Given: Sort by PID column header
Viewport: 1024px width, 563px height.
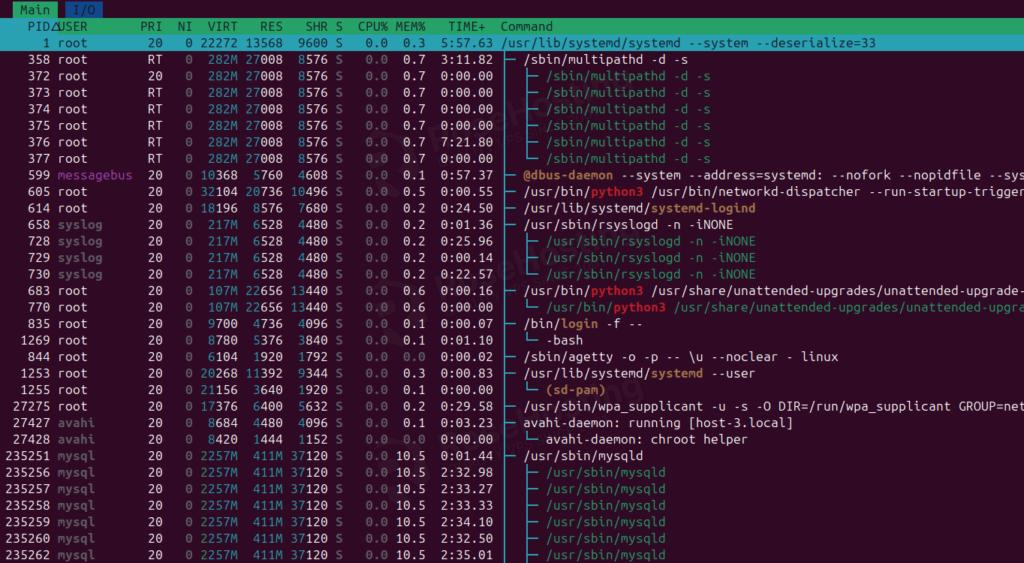Looking at the screenshot, I should click(x=39, y=27).
